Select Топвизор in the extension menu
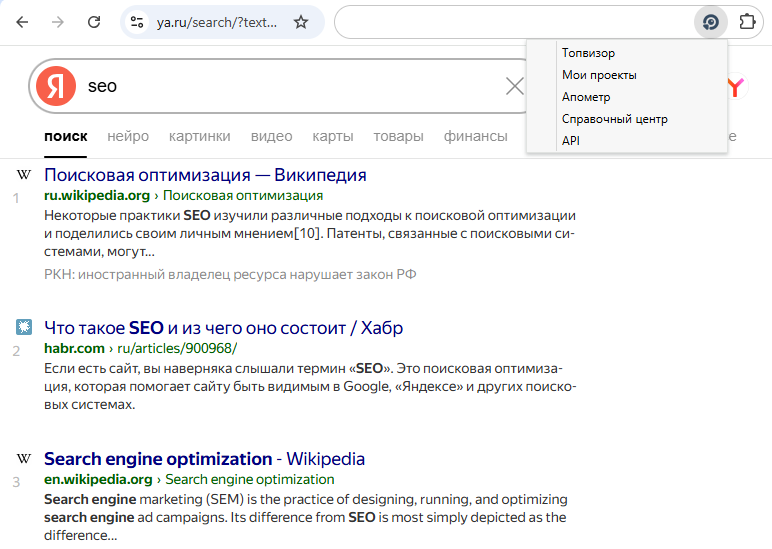The height and width of the screenshot is (549, 772). [588, 53]
